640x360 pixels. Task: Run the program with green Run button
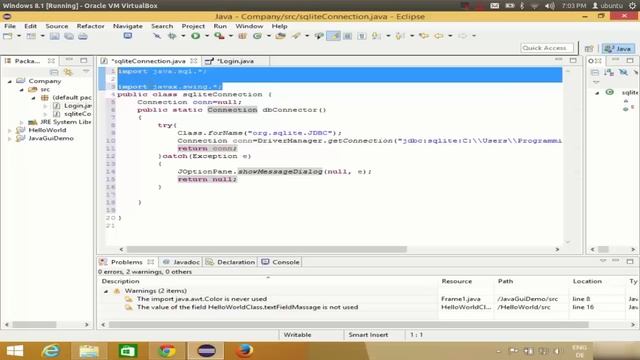(196, 36)
